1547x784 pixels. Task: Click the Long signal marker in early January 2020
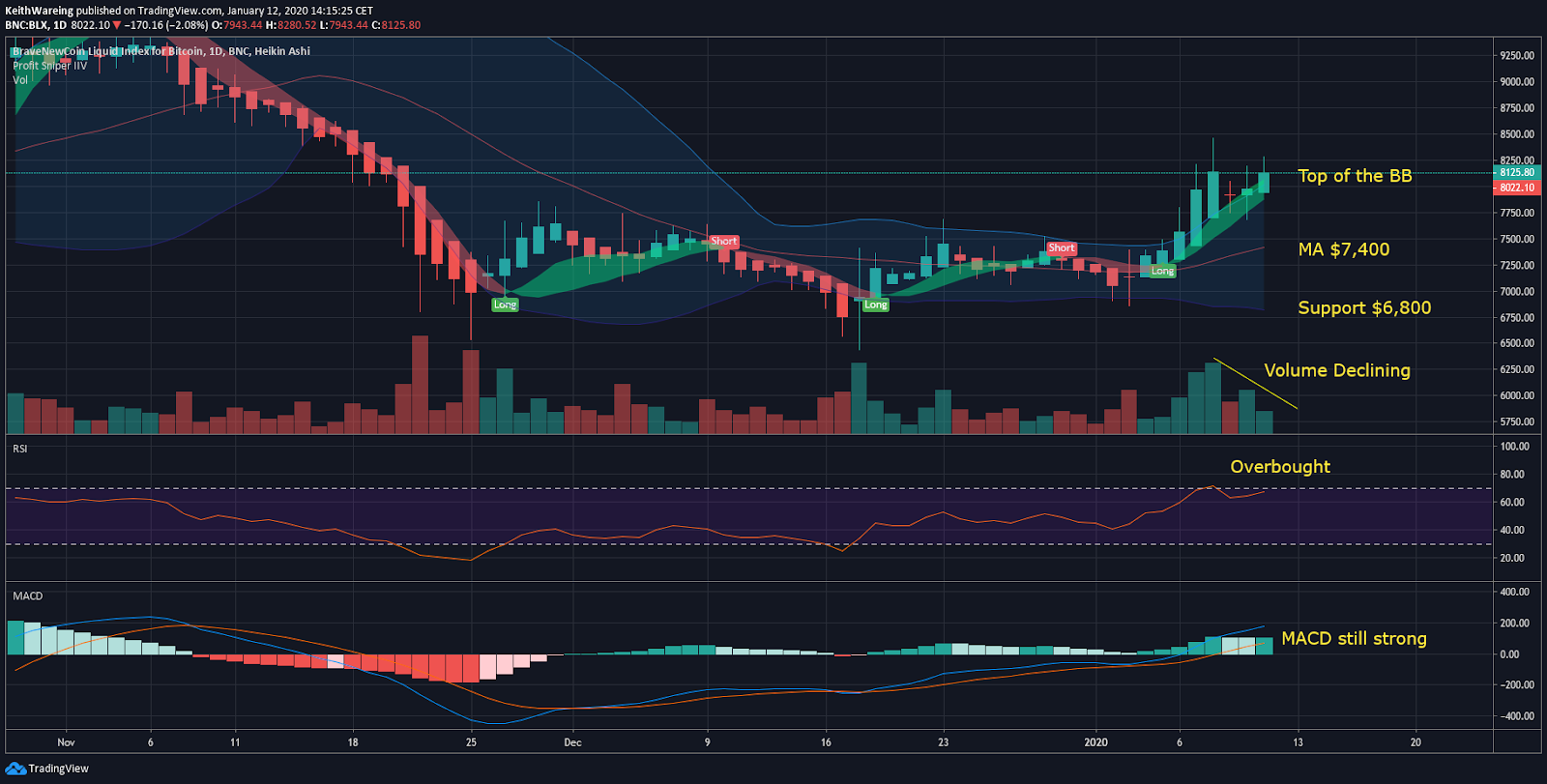pos(1162,271)
